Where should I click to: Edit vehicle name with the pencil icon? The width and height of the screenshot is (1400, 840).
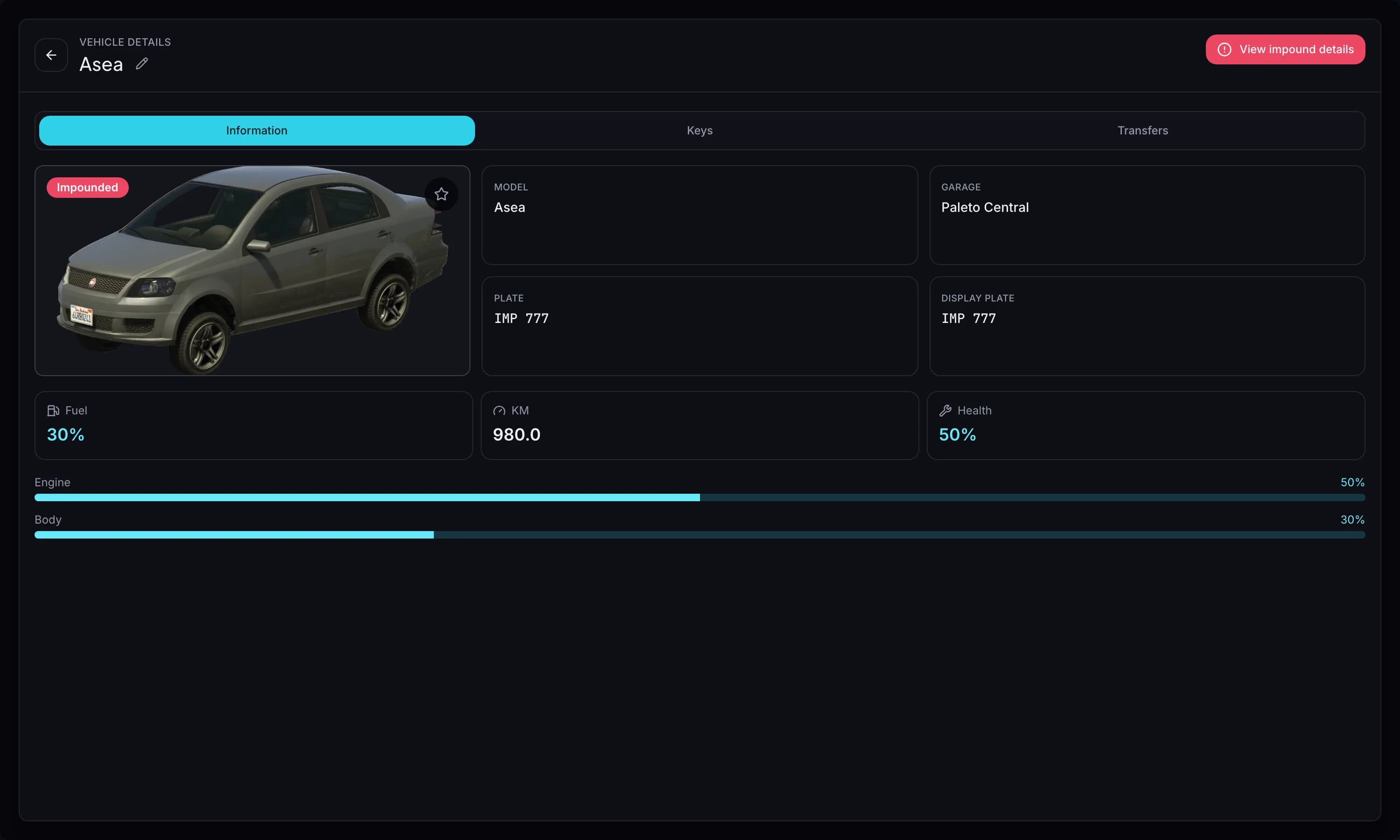[141, 64]
